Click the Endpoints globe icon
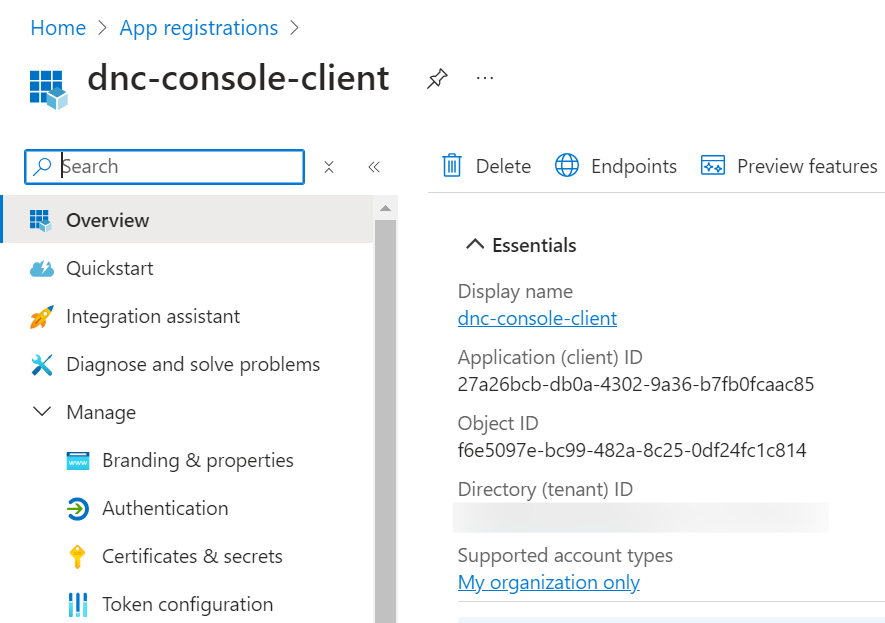 (567, 165)
